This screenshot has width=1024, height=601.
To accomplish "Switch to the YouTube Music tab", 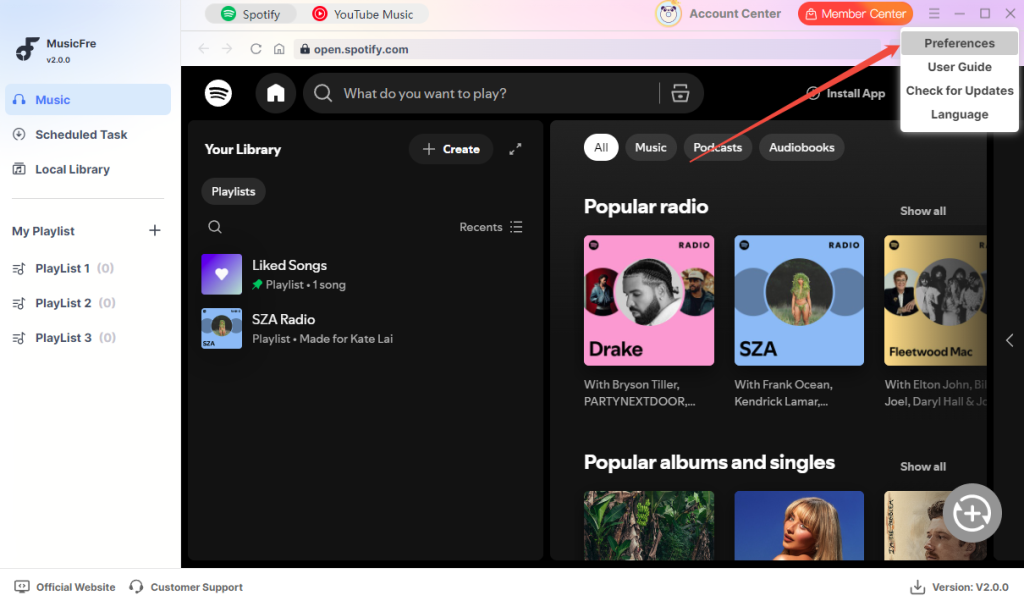I will coord(363,14).
